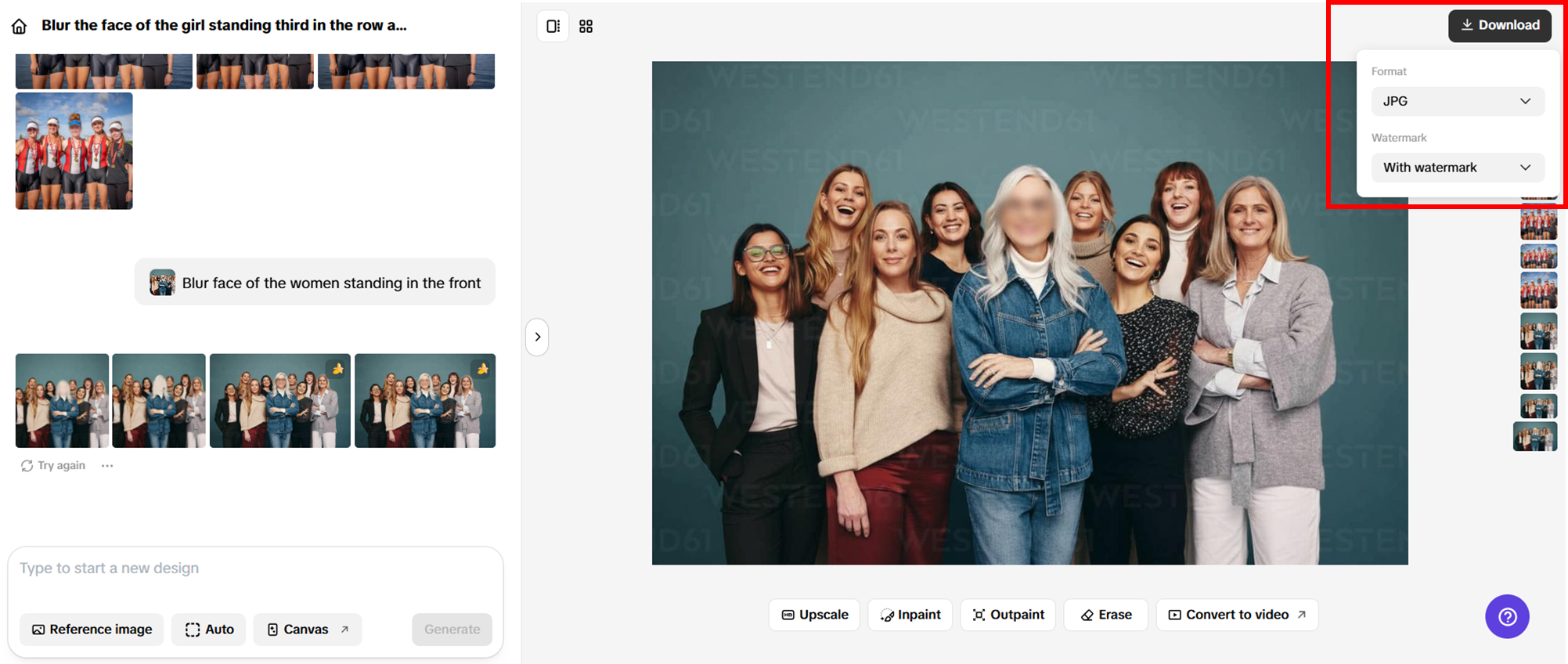Click the Try again button

point(53,466)
